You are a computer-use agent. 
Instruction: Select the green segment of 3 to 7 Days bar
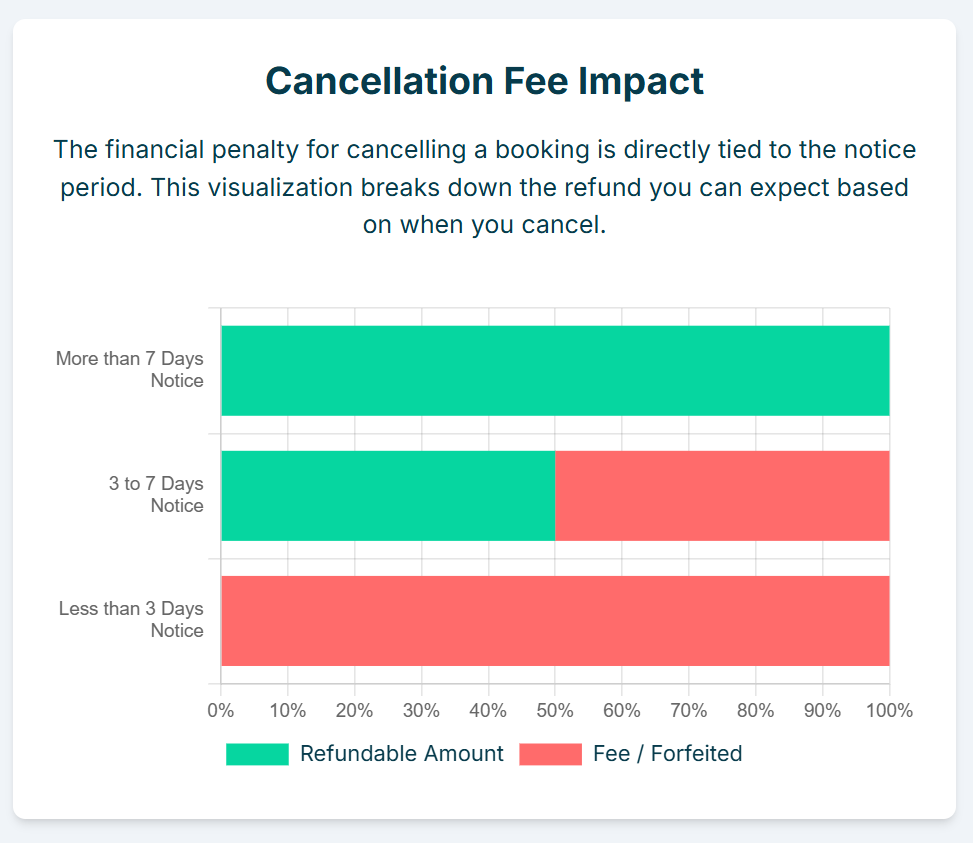[x=388, y=496]
